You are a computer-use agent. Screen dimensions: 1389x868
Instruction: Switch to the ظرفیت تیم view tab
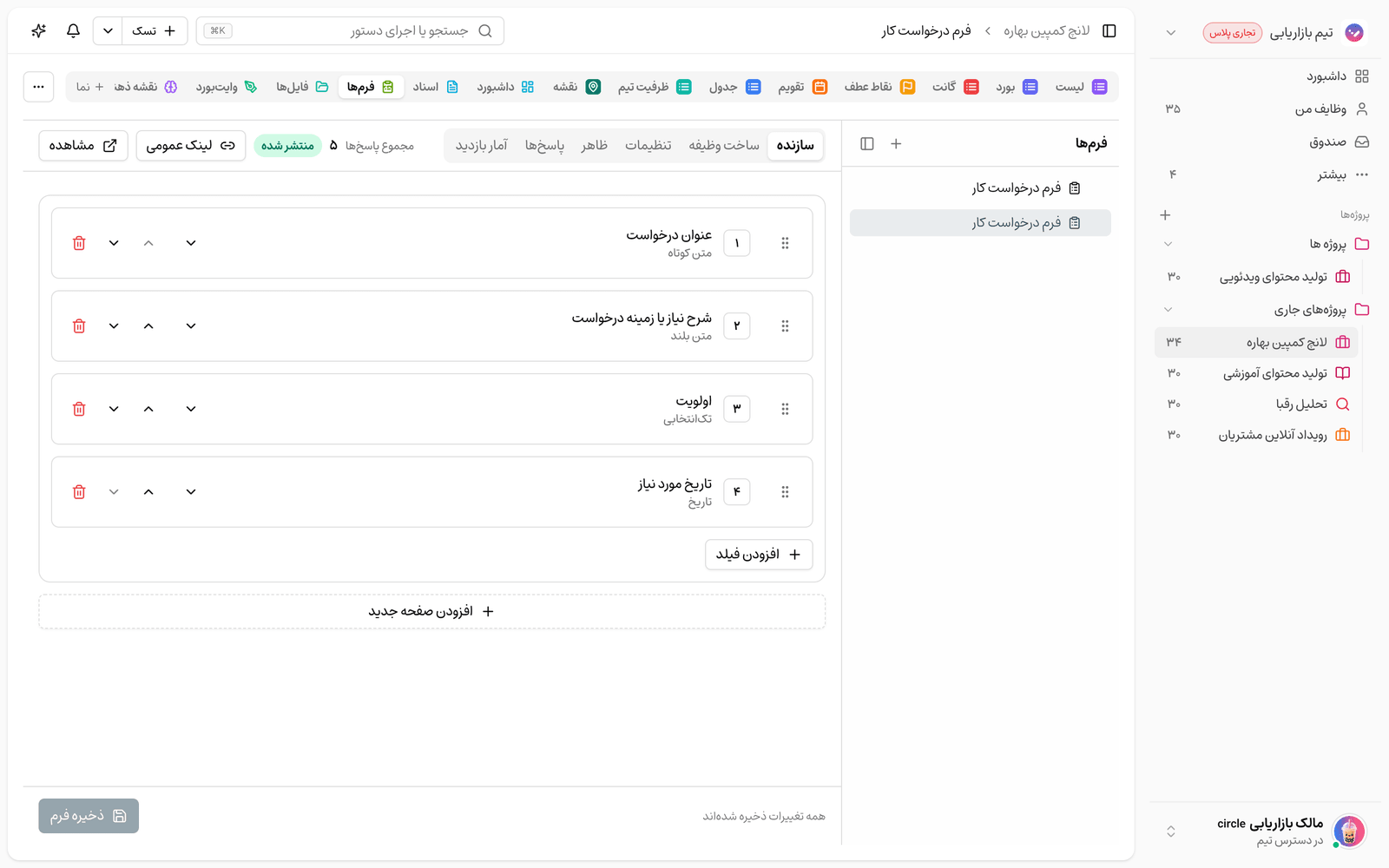tap(655, 87)
